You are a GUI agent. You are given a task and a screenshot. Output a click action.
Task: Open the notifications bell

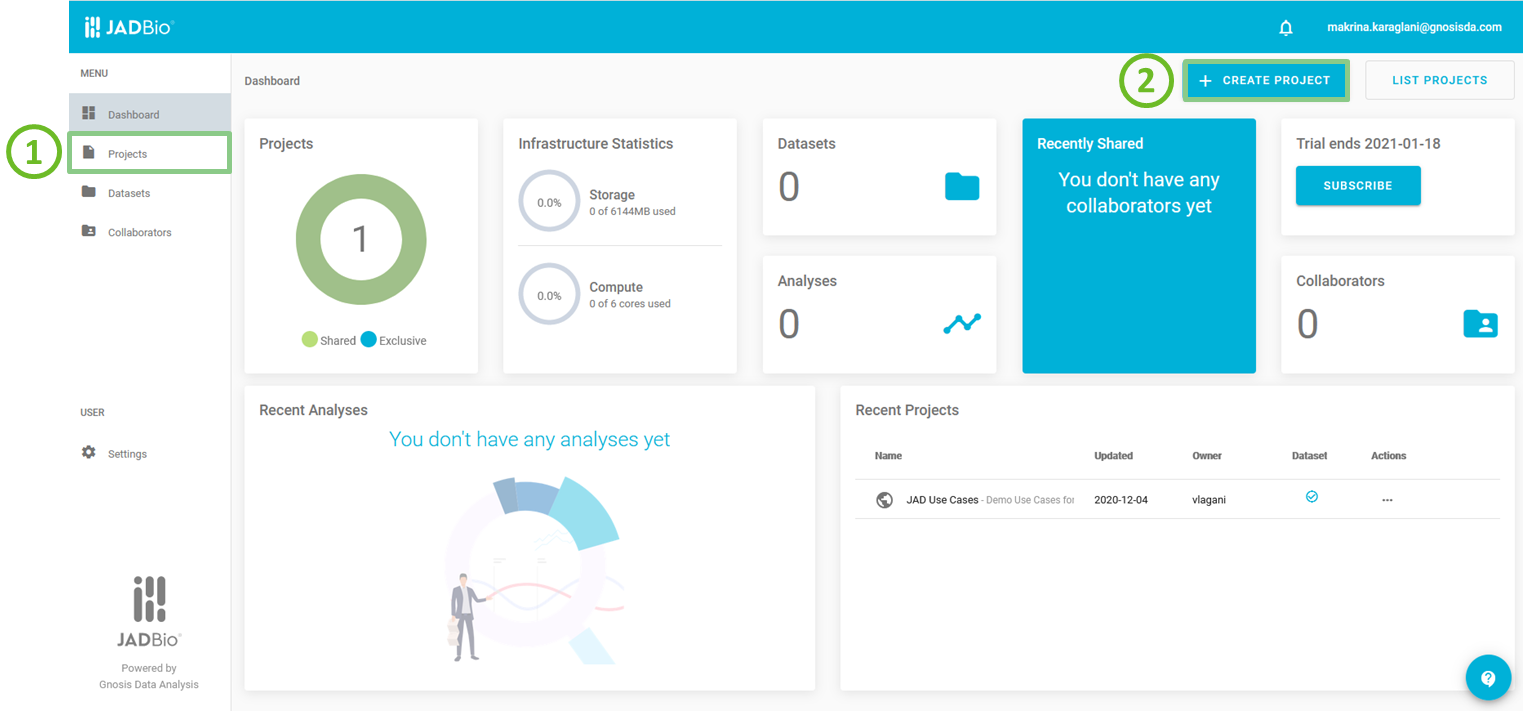tap(1286, 28)
